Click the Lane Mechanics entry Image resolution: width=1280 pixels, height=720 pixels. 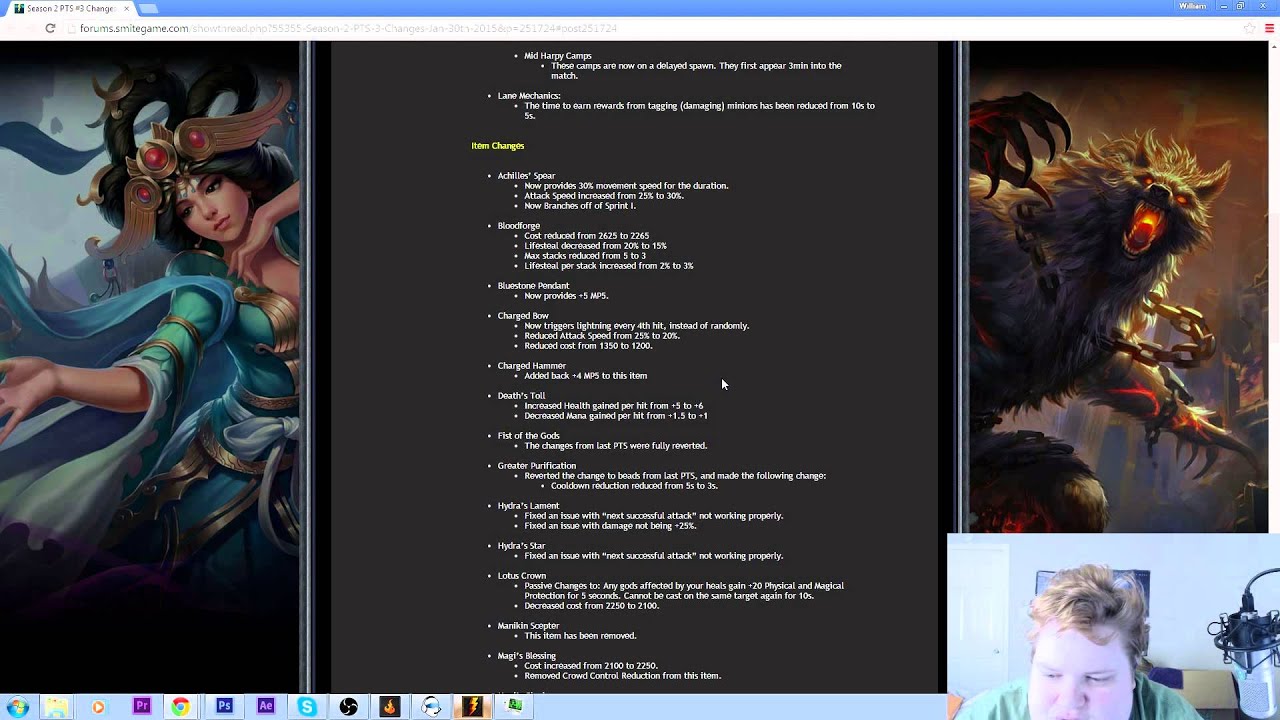pyautogui.click(x=529, y=96)
